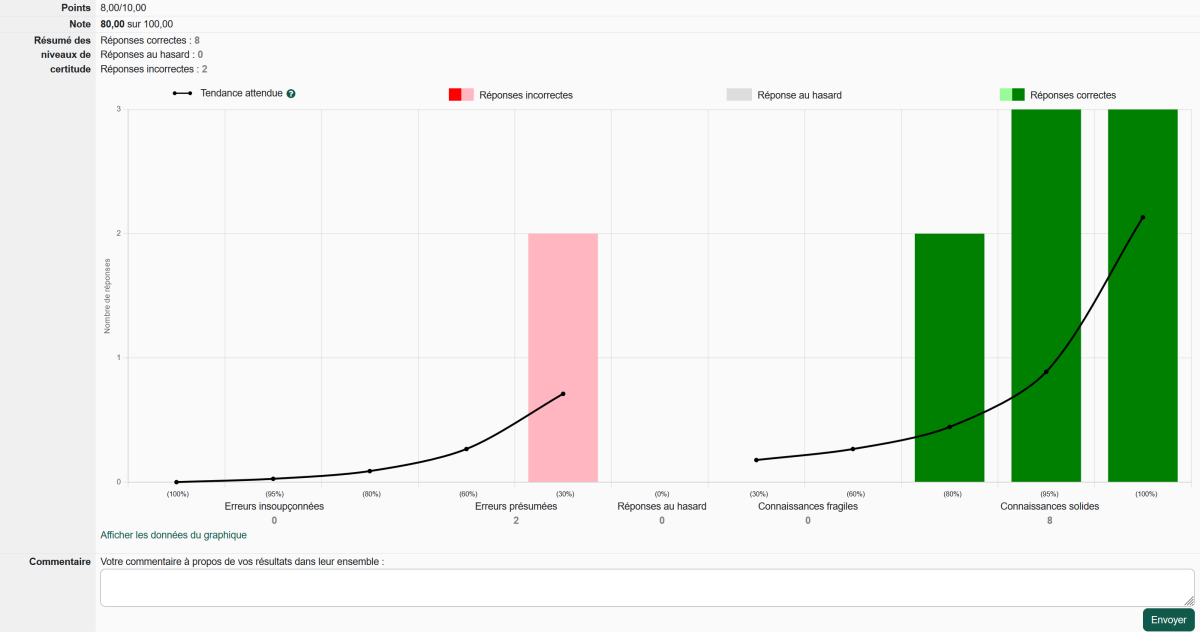Click the highest trend line point at right
The image size is (1200, 634).
(1142, 217)
